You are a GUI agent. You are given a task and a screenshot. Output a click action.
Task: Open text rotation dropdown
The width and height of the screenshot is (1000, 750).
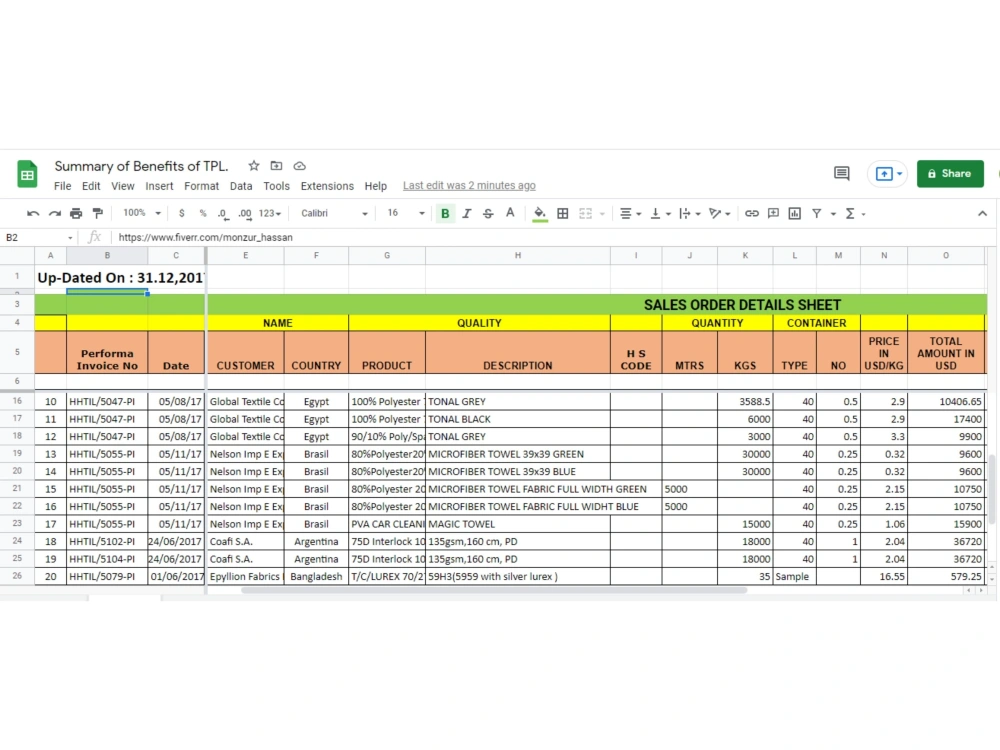coord(719,214)
